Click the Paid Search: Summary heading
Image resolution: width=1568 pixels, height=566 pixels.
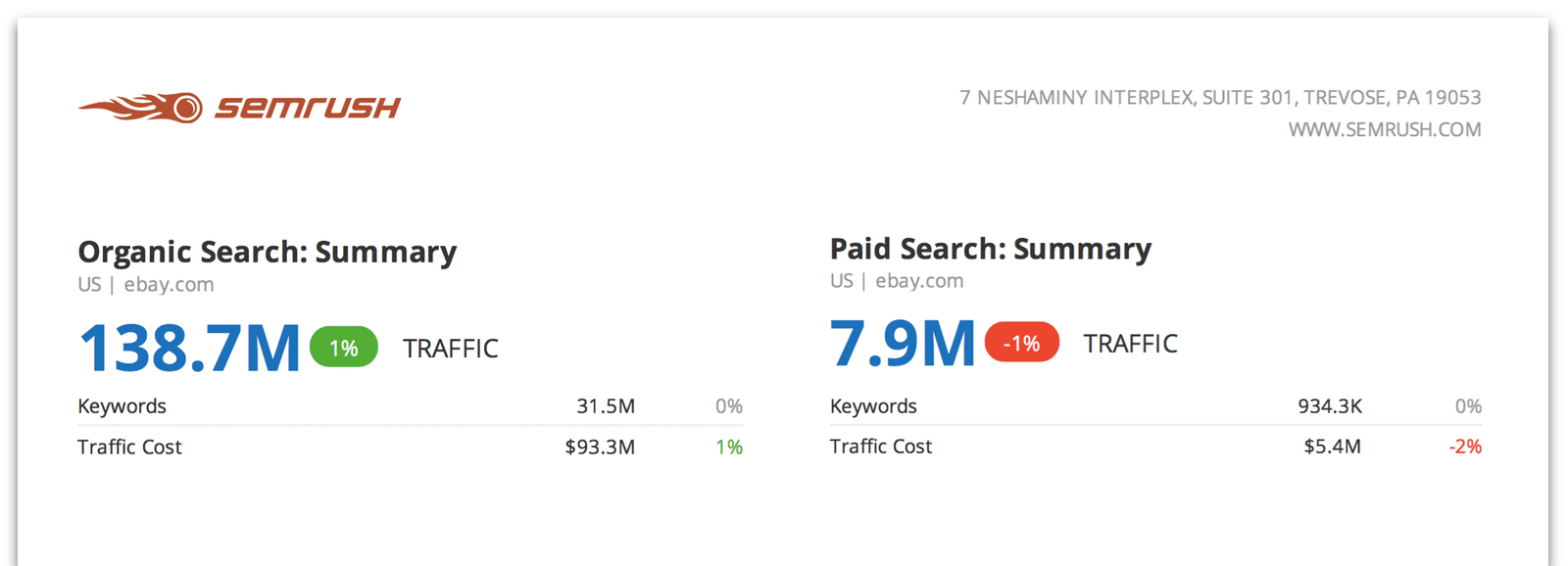[x=991, y=249]
